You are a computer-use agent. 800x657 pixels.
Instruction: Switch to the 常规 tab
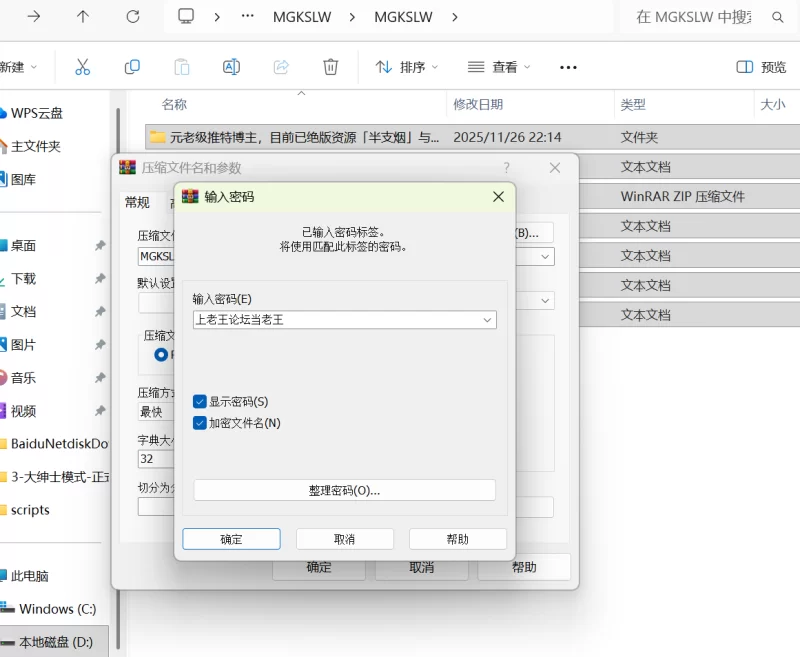point(137,202)
